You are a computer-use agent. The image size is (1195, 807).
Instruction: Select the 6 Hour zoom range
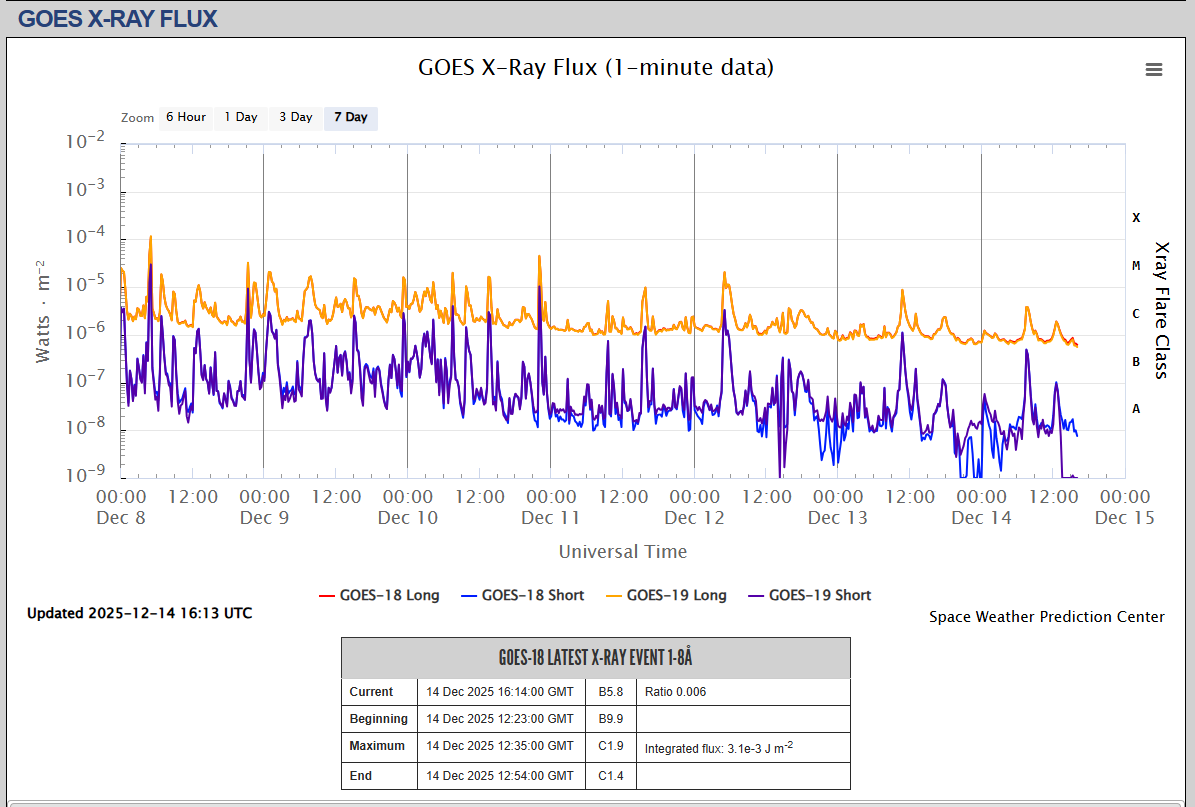[185, 118]
